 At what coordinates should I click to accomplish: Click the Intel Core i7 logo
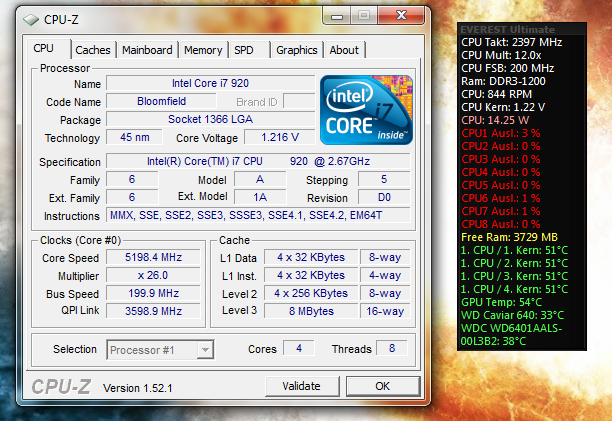click(366, 110)
